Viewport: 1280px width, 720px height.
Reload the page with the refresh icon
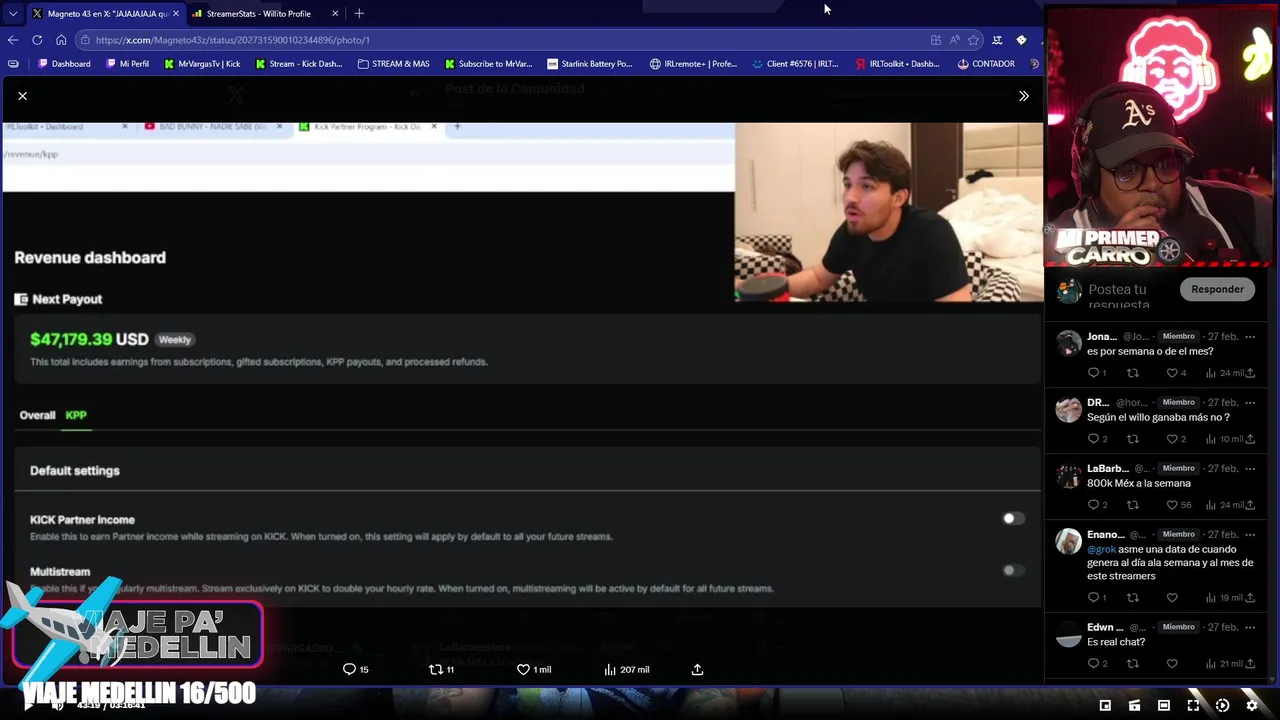(37, 40)
